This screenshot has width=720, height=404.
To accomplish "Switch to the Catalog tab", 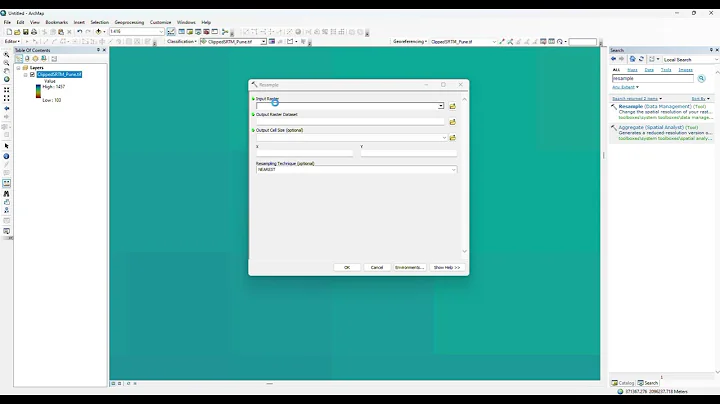I will pyautogui.click(x=623, y=383).
